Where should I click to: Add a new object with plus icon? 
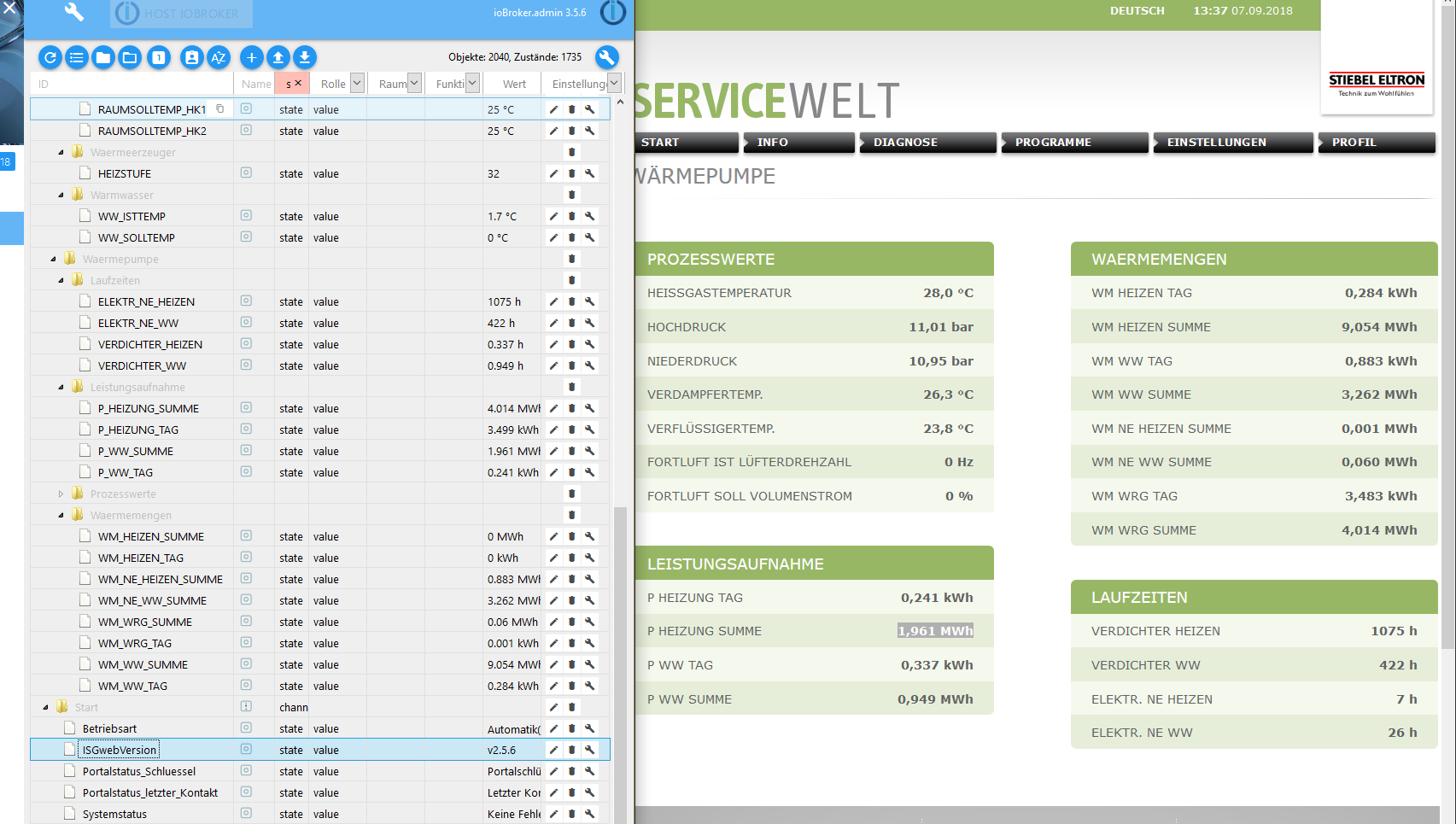click(251, 57)
